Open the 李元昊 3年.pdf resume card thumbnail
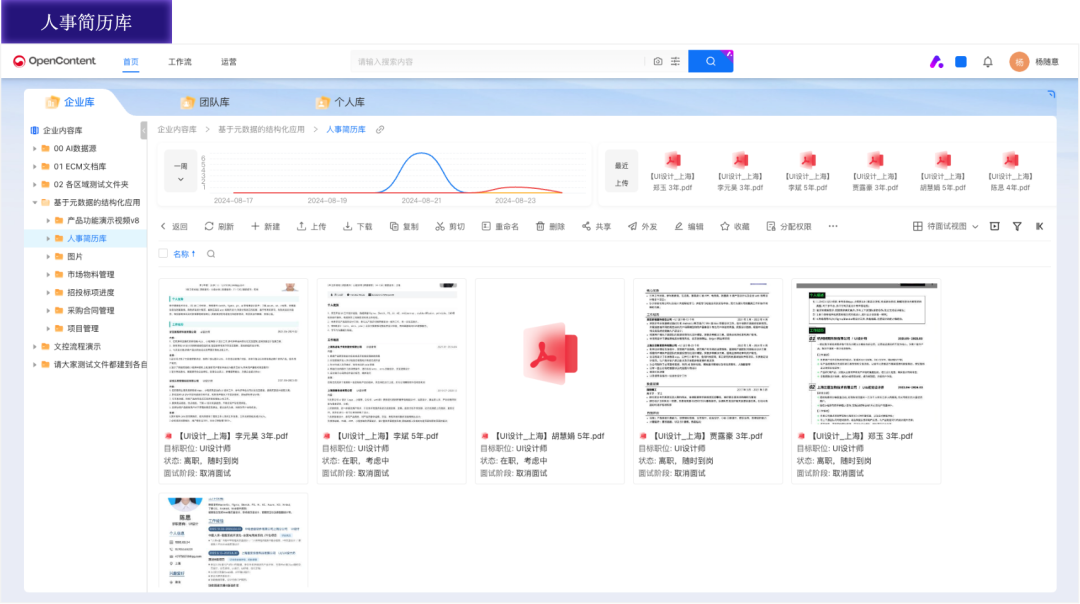The image size is (1080, 604). [x=233, y=352]
